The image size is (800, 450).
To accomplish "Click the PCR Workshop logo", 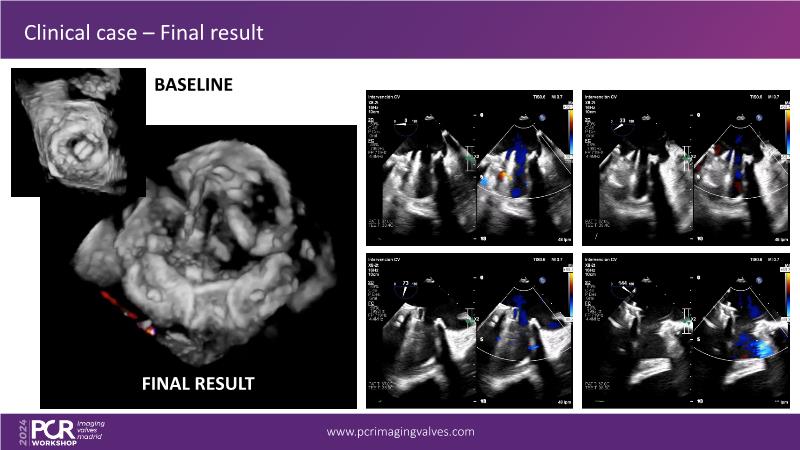I will tap(62, 431).
